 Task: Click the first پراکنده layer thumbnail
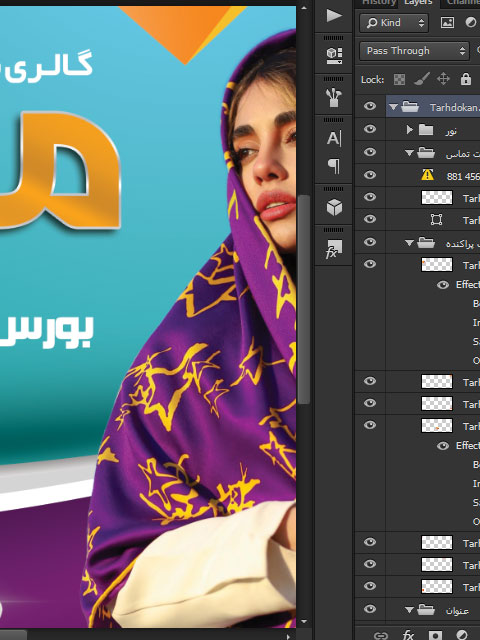coord(436,264)
